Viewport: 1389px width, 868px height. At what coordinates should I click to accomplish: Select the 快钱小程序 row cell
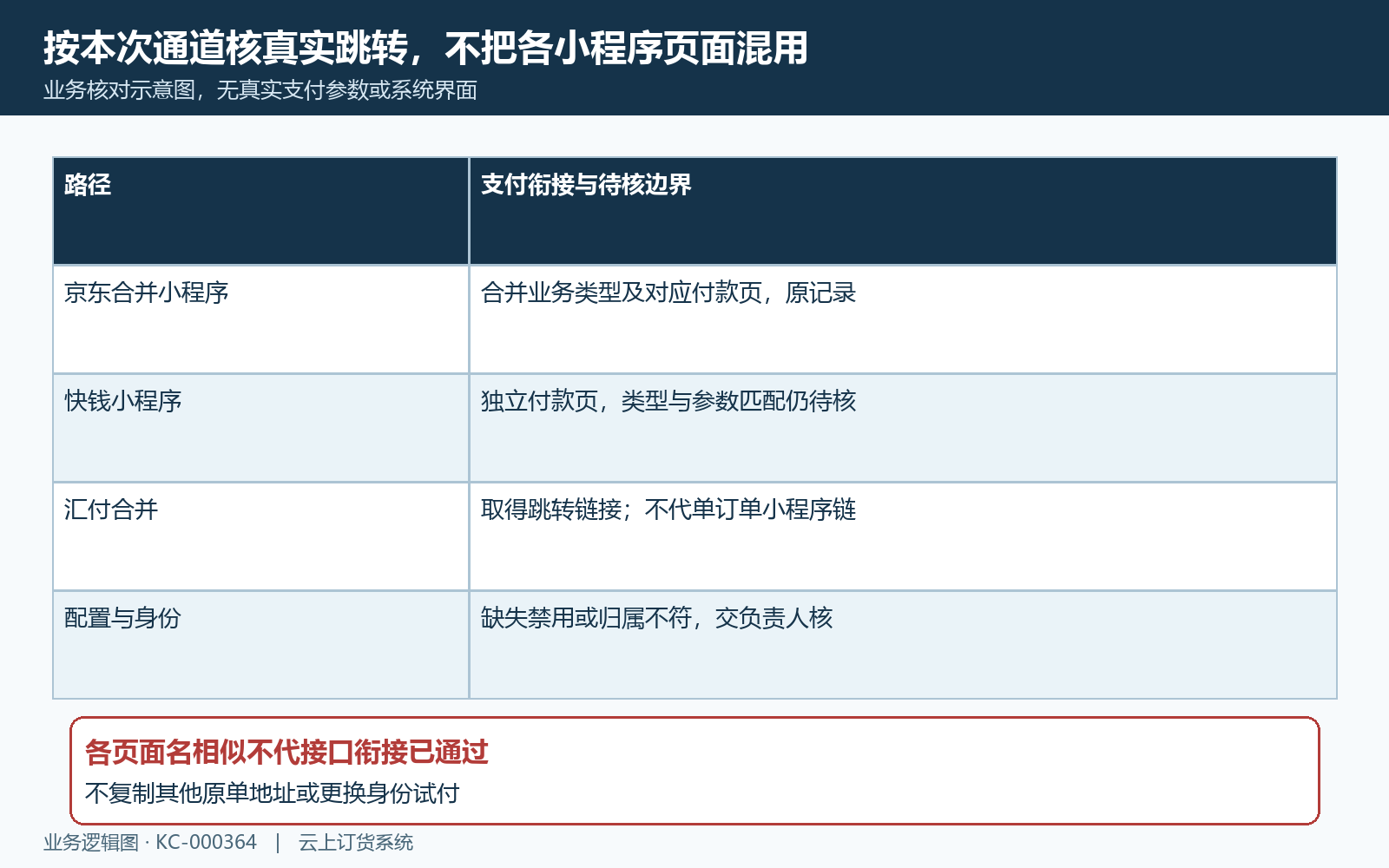(x=260, y=428)
